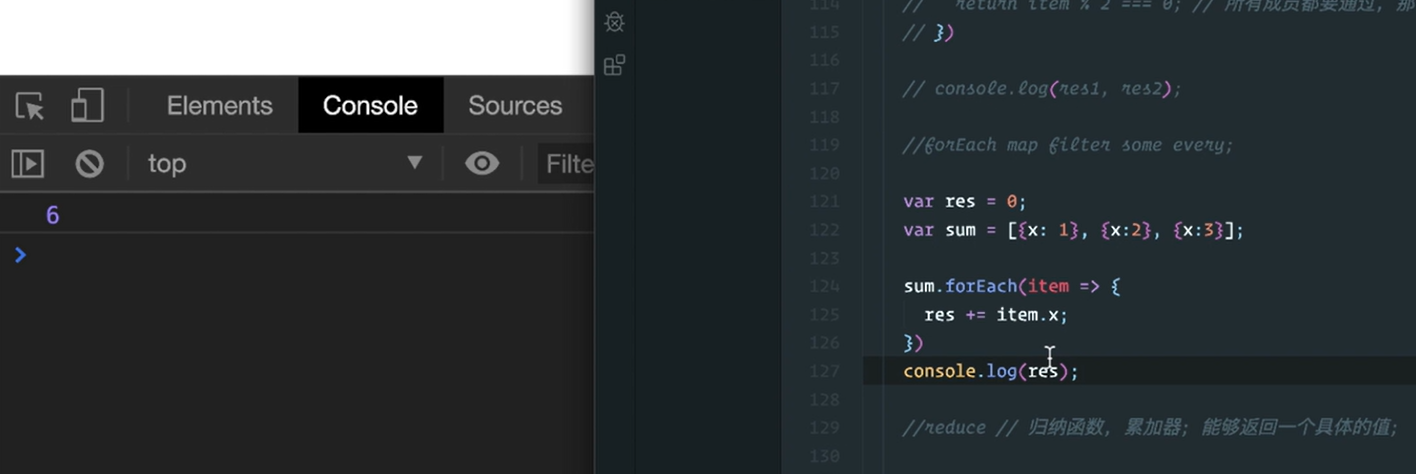
Task: Click the closing '})' on line 126
Action: click(913, 343)
